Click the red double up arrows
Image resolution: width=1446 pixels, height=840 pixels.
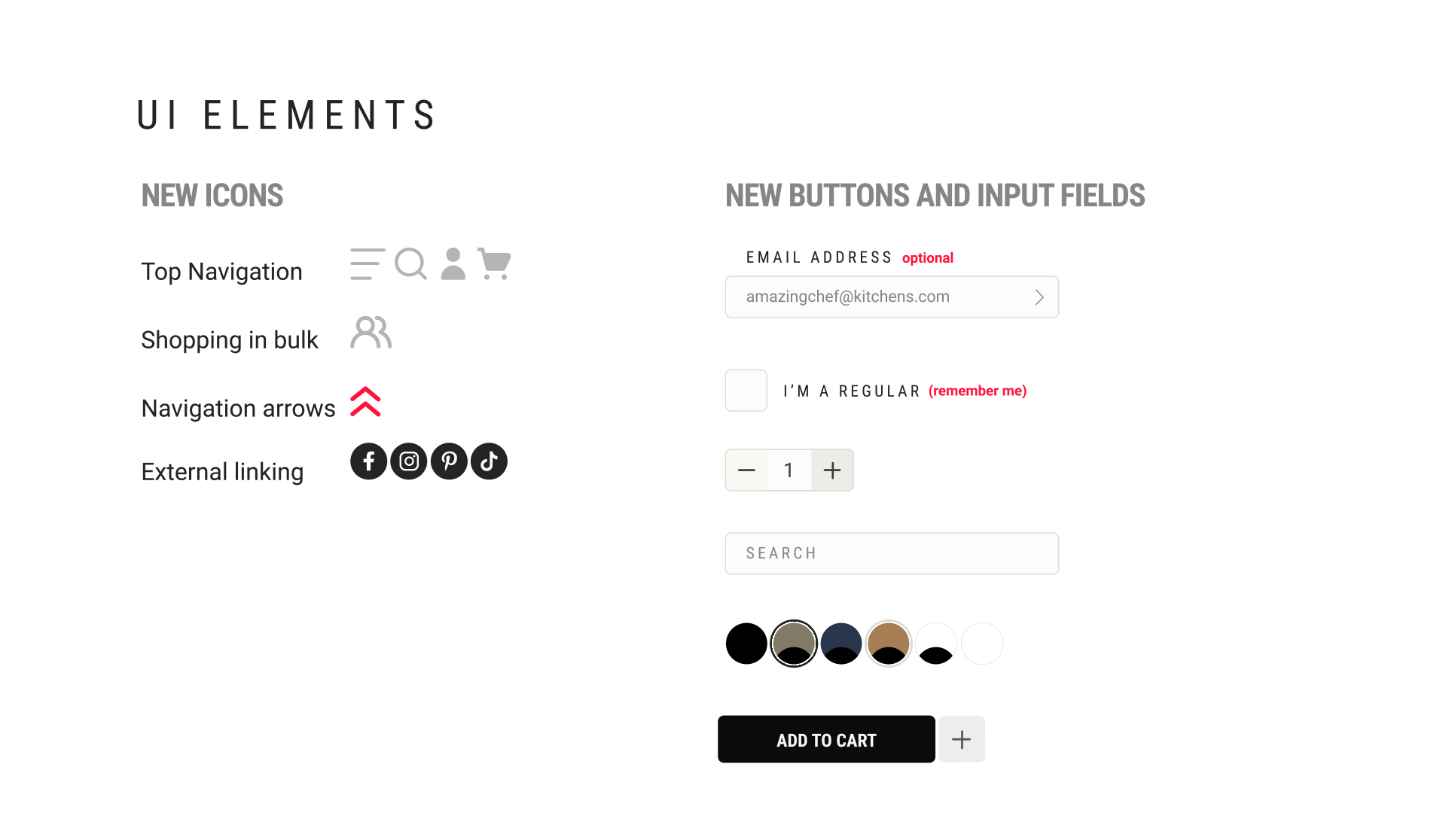point(366,402)
